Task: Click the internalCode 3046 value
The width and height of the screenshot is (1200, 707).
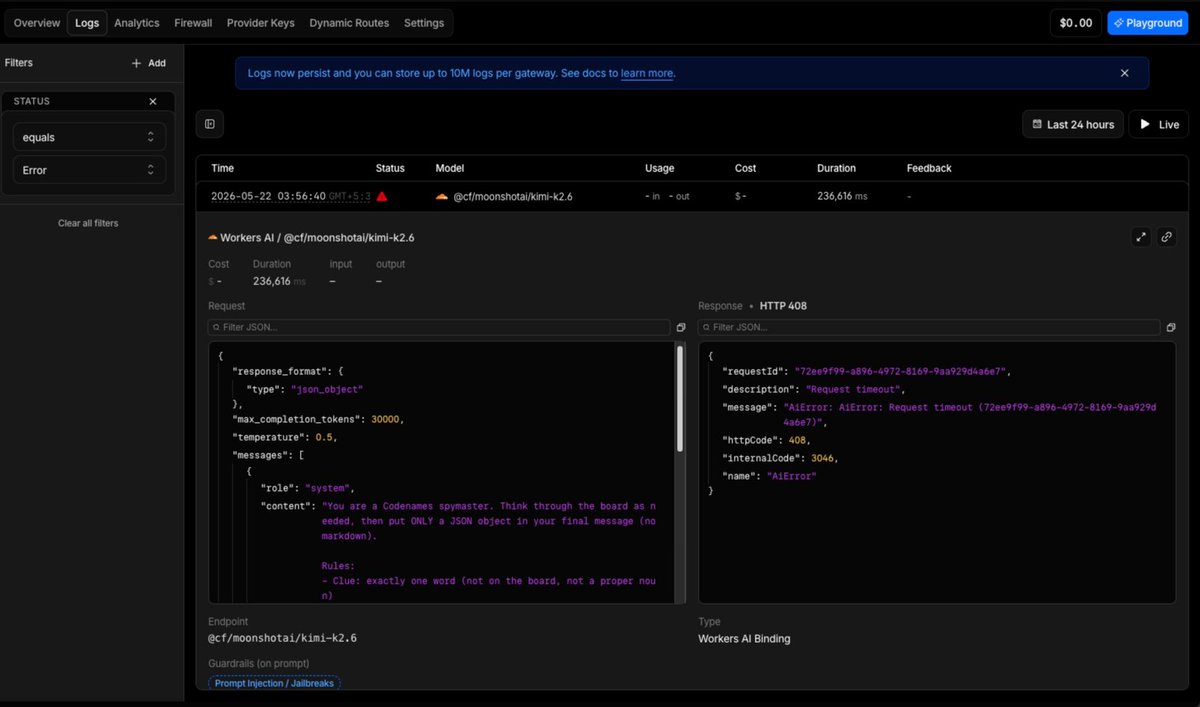Action: pos(822,458)
